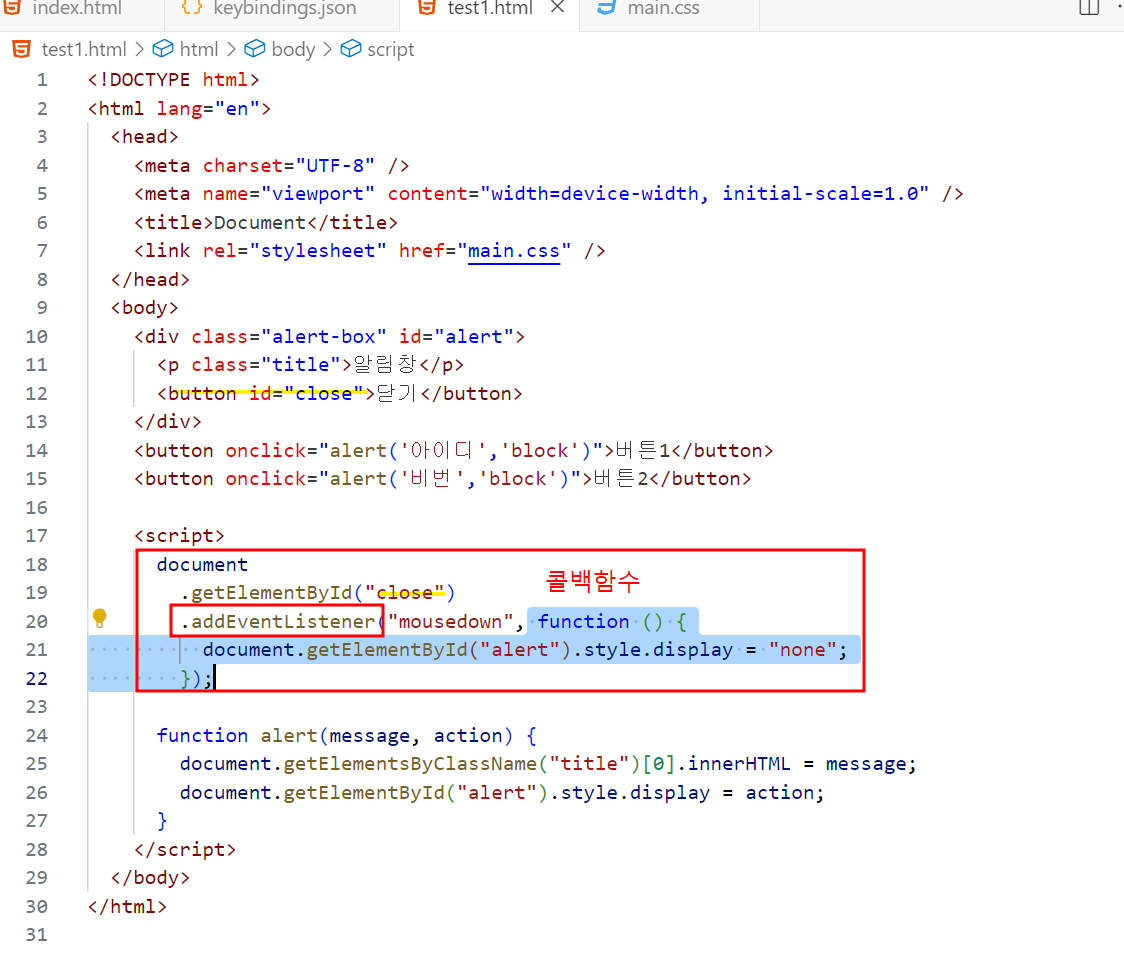Viewport: 1124px width, 953px height.
Task: Click the cube icon before script breadcrumb
Action: pyautogui.click(x=351, y=49)
